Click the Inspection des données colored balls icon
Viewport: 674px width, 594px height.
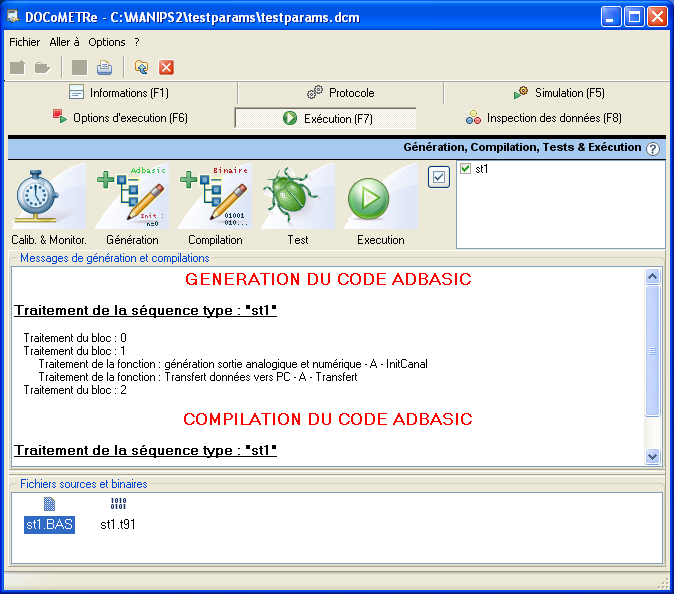[473, 117]
